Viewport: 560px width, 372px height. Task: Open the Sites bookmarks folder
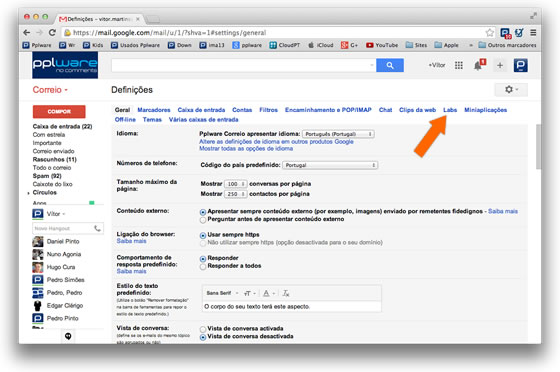pyautogui.click(x=416, y=45)
